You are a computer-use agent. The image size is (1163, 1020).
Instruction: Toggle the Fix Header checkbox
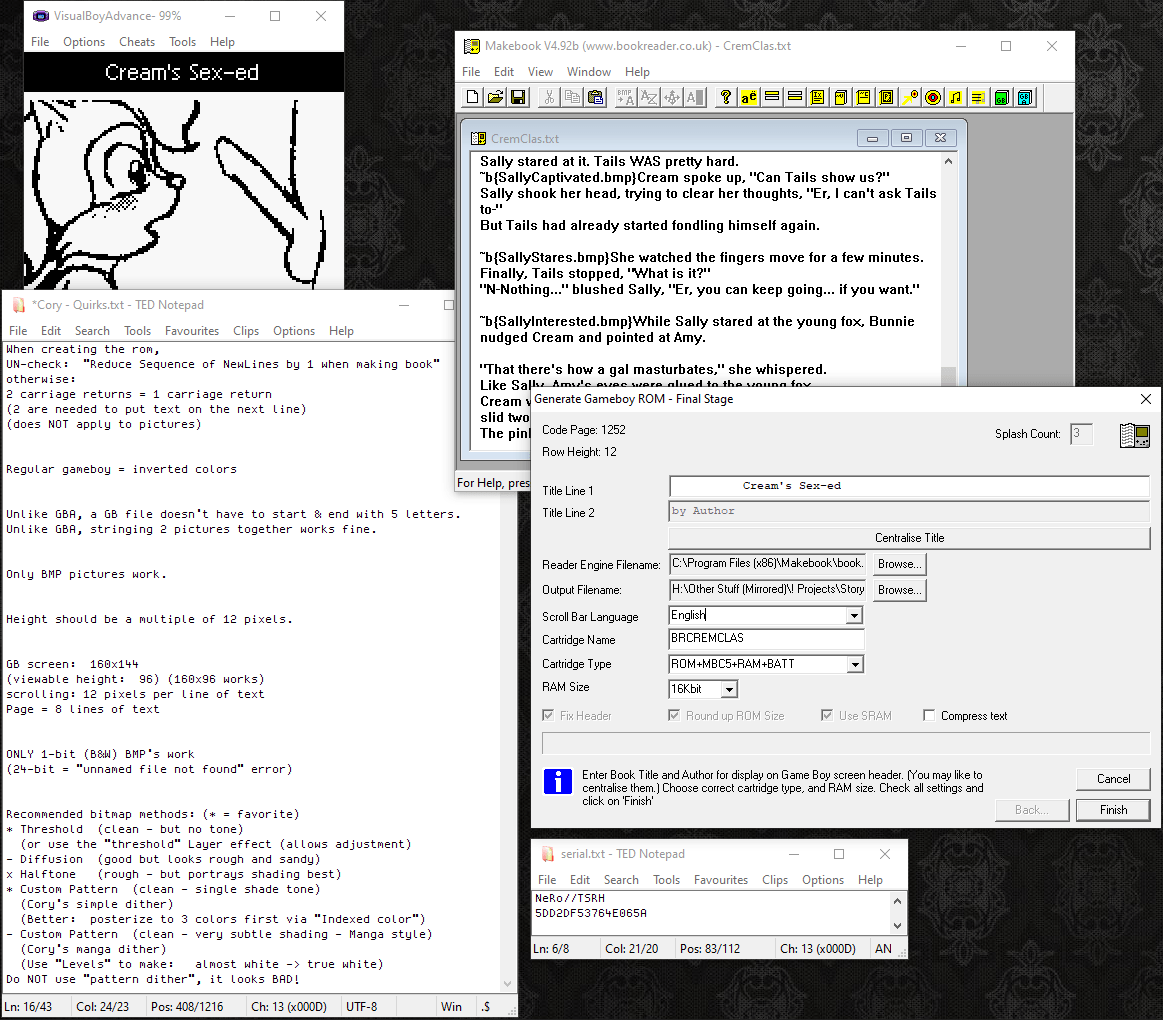click(548, 716)
